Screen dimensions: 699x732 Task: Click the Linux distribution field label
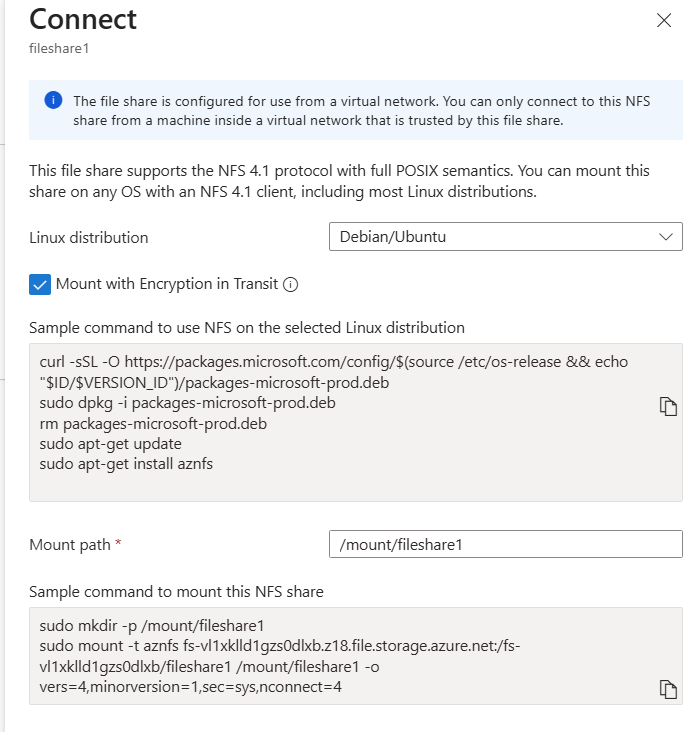[x=89, y=238]
